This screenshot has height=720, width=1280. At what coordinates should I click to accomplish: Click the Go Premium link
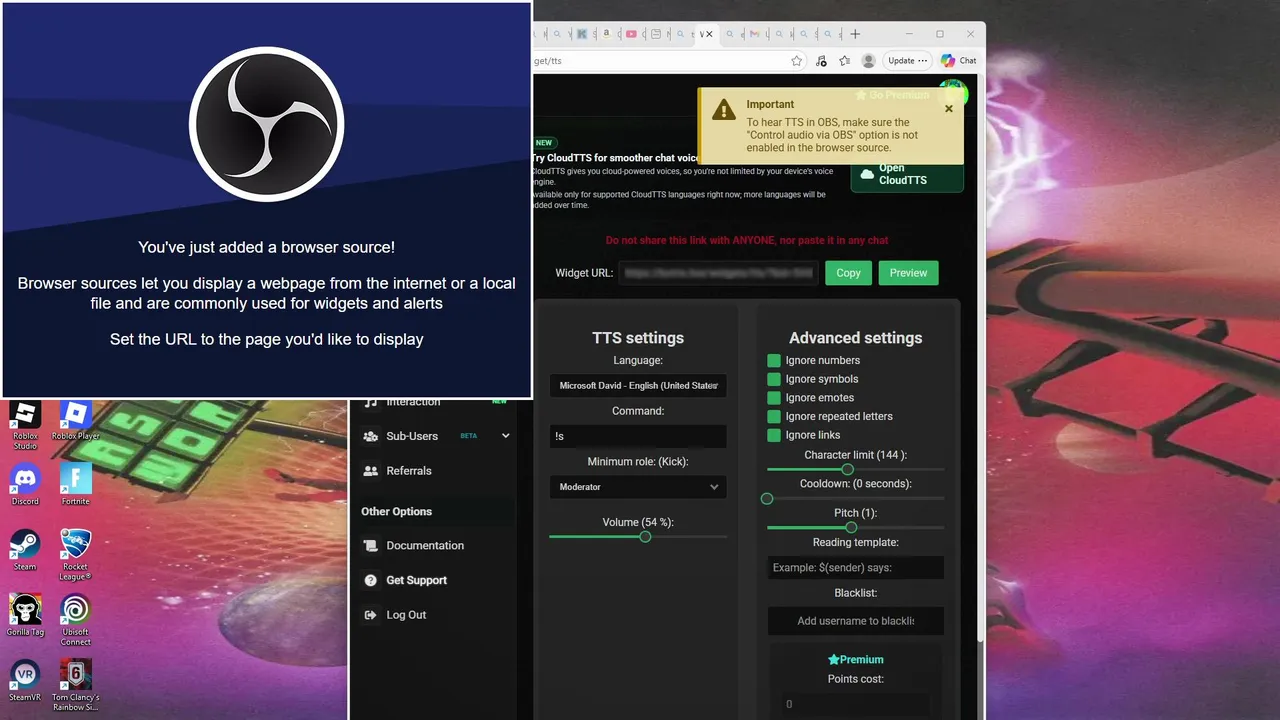tap(892, 95)
